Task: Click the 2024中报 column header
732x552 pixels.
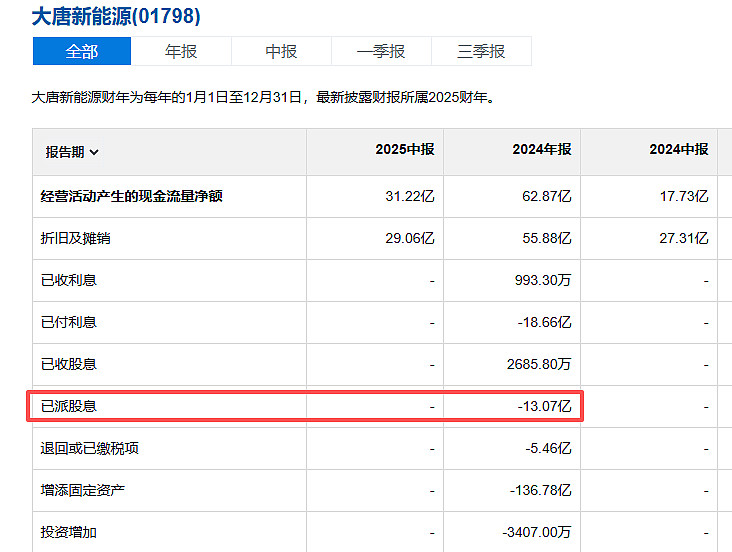Action: [679, 149]
